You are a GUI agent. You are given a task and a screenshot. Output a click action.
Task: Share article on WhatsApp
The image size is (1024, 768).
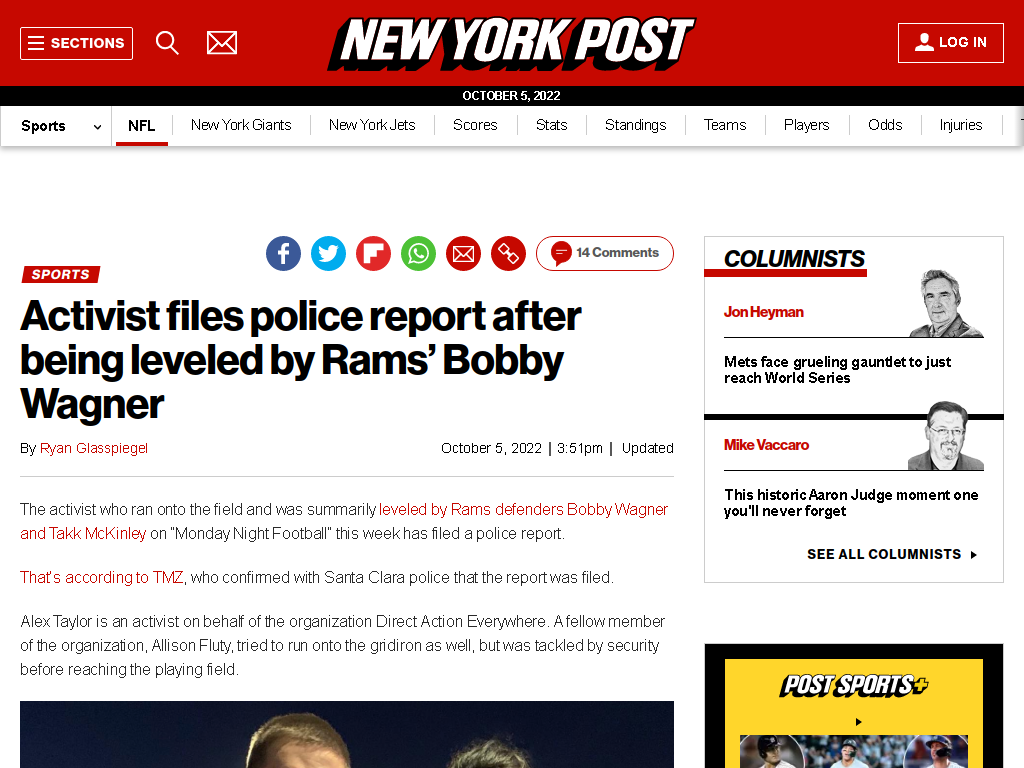pos(419,253)
